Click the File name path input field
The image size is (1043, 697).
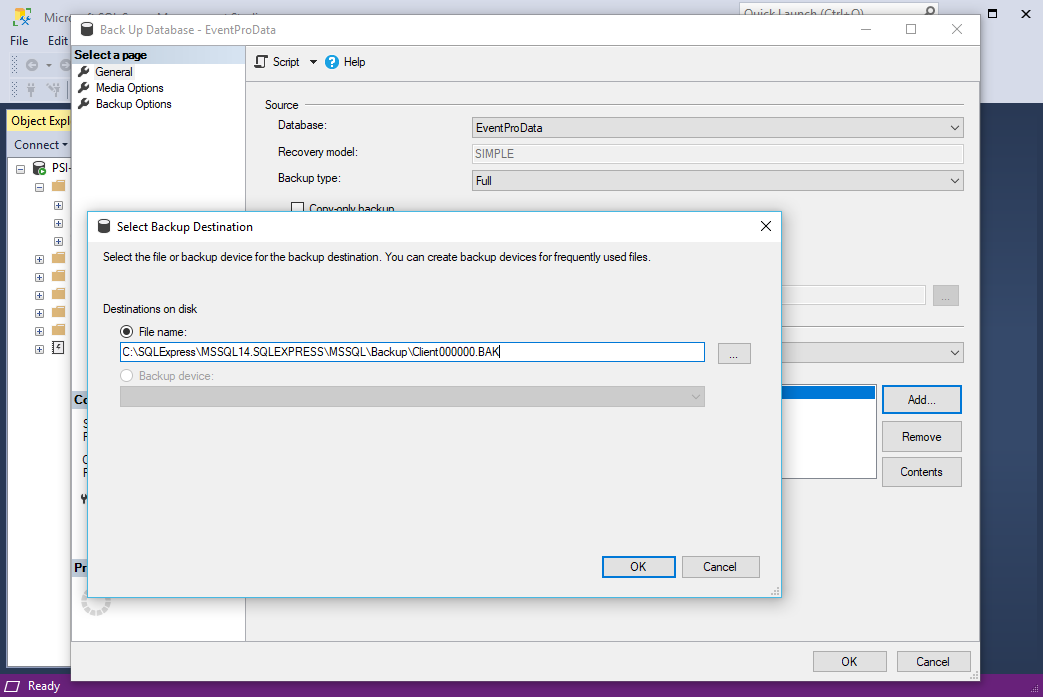(x=412, y=352)
